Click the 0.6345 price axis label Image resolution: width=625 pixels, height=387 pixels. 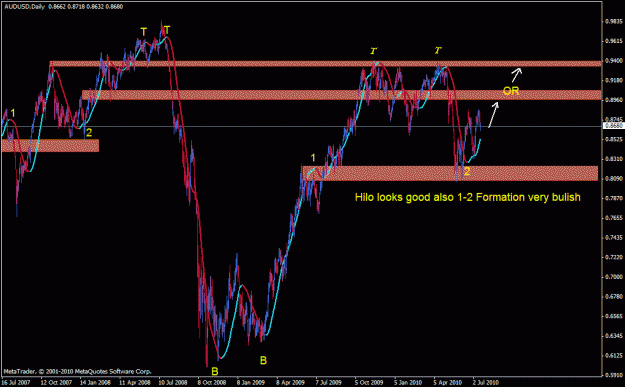coord(614,336)
